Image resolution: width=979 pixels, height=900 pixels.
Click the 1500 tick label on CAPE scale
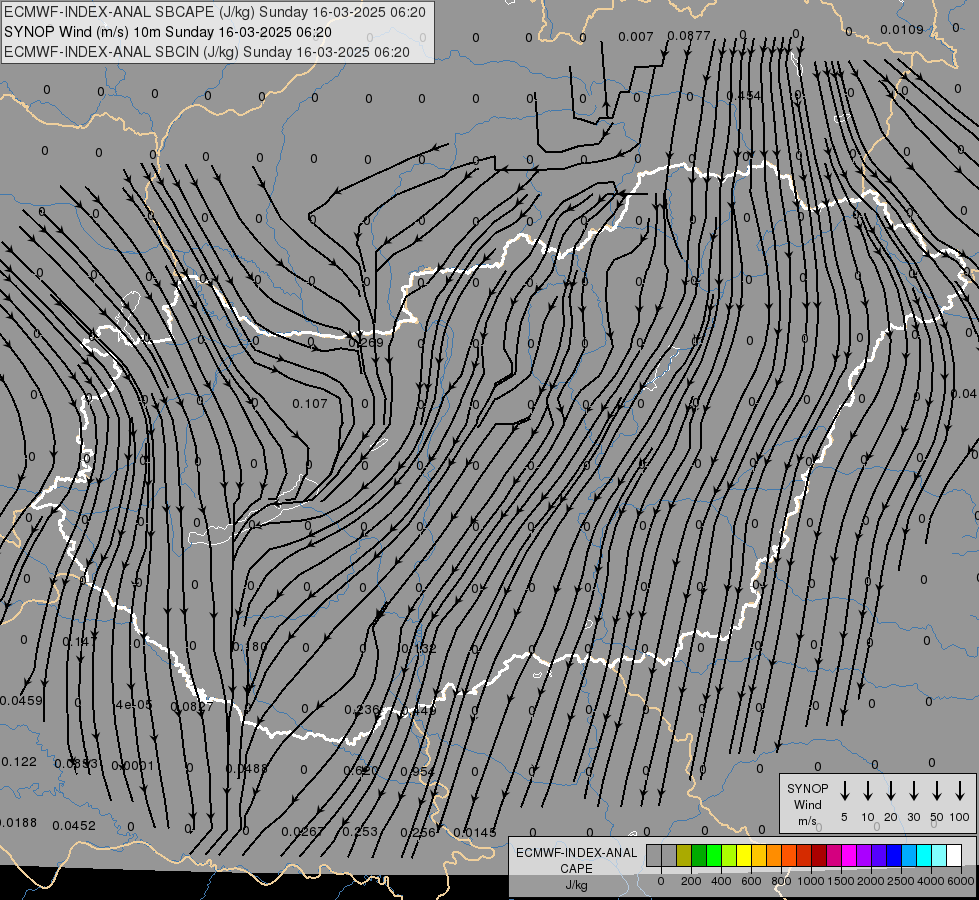click(x=840, y=881)
